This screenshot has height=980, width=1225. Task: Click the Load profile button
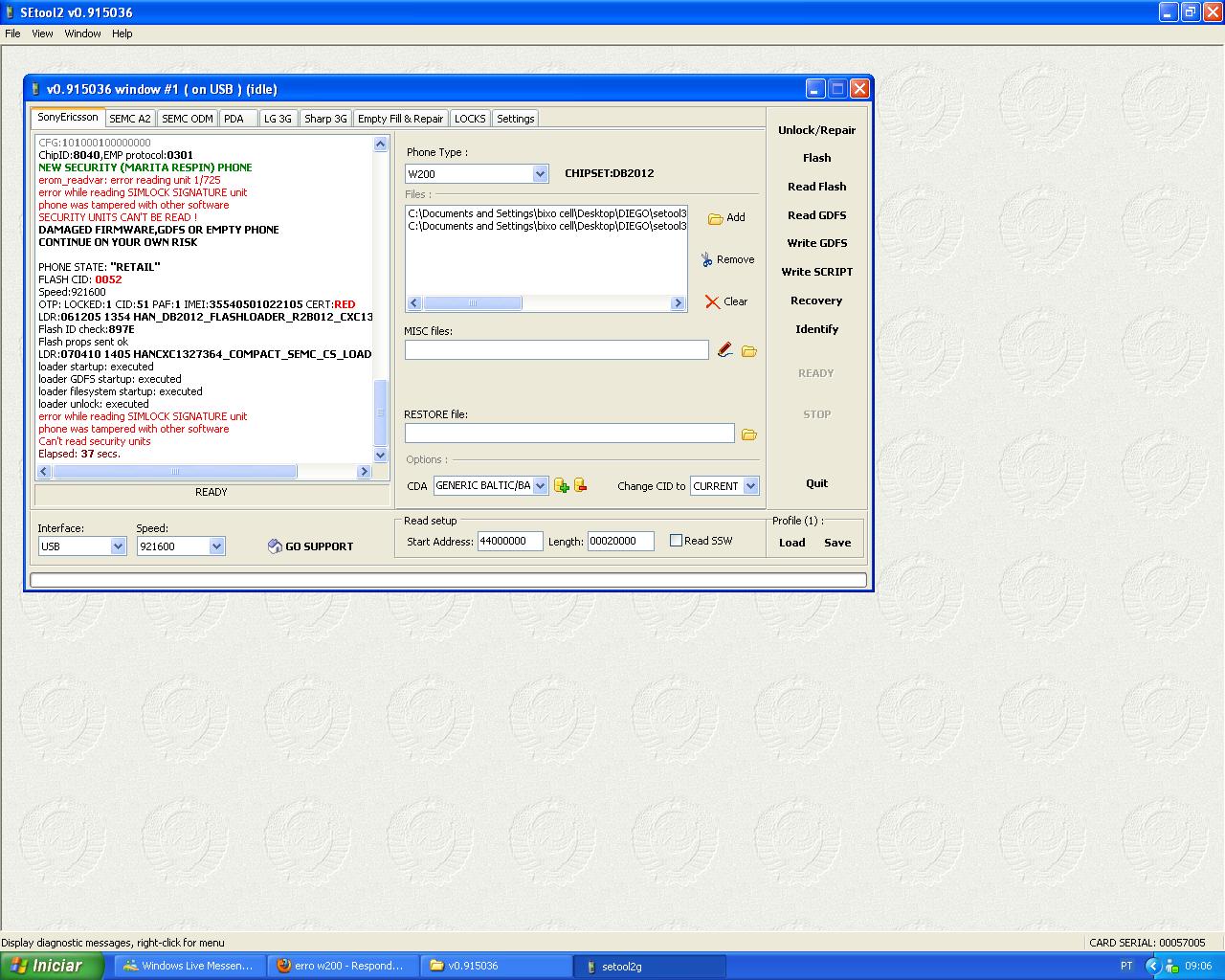[x=791, y=543]
